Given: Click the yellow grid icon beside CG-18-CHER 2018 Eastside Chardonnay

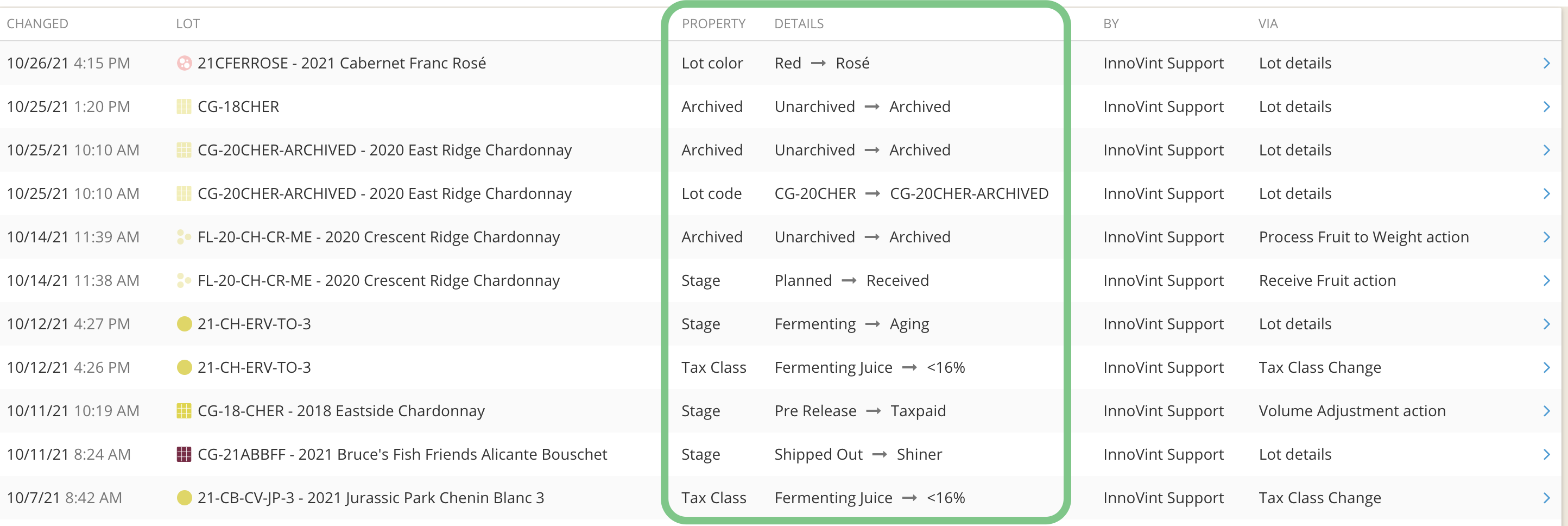Looking at the screenshot, I should [184, 411].
